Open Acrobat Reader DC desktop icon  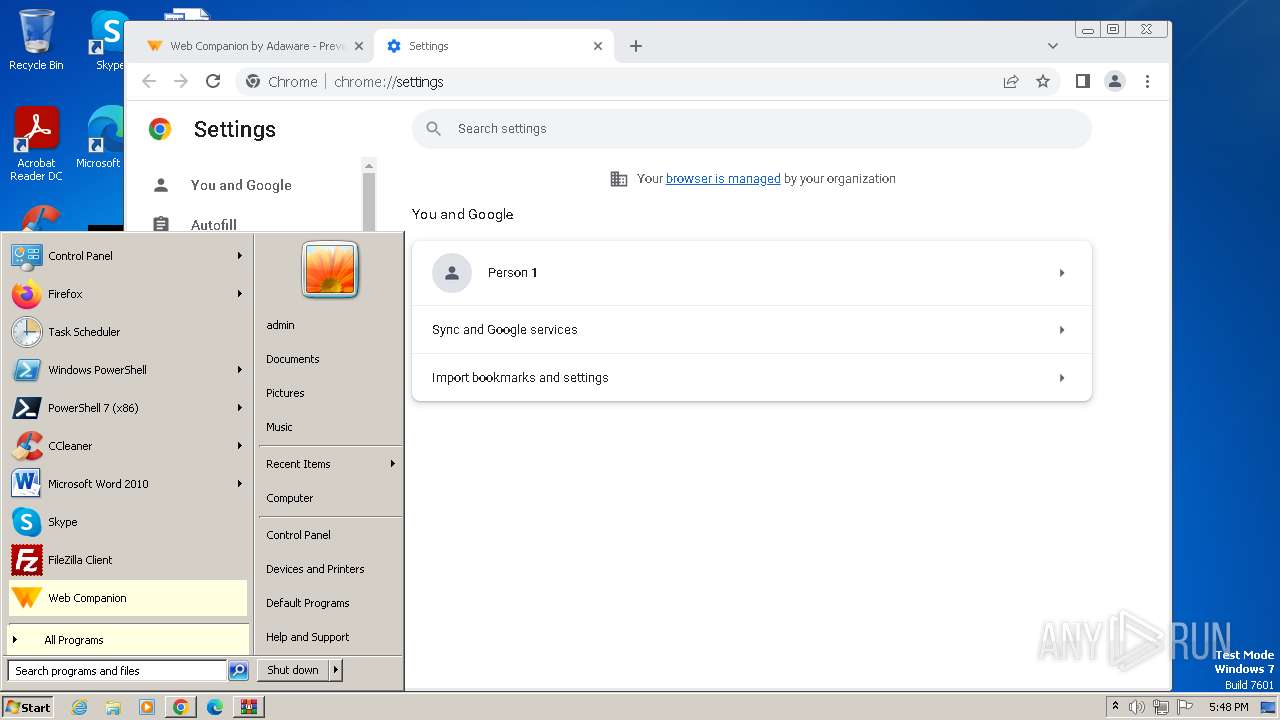(36, 144)
